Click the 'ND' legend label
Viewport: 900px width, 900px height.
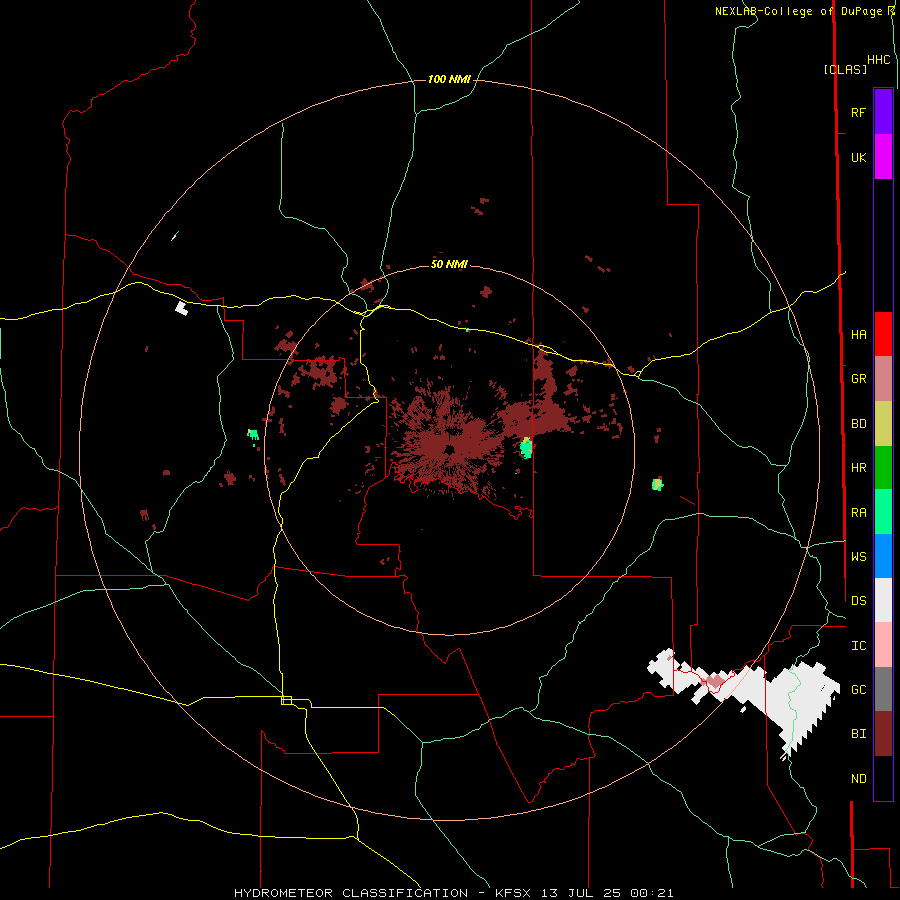tap(858, 779)
